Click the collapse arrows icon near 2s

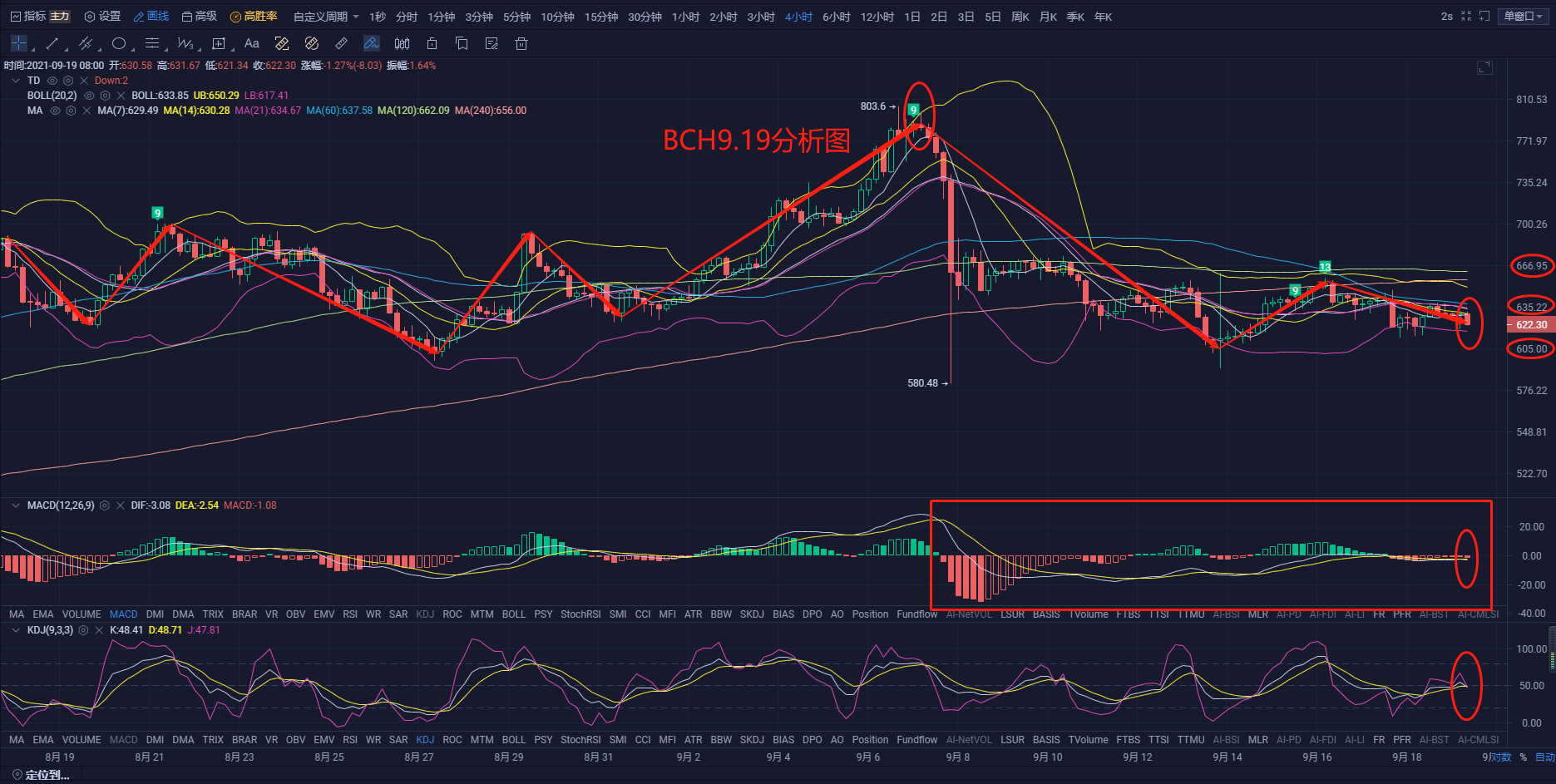pos(1466,16)
